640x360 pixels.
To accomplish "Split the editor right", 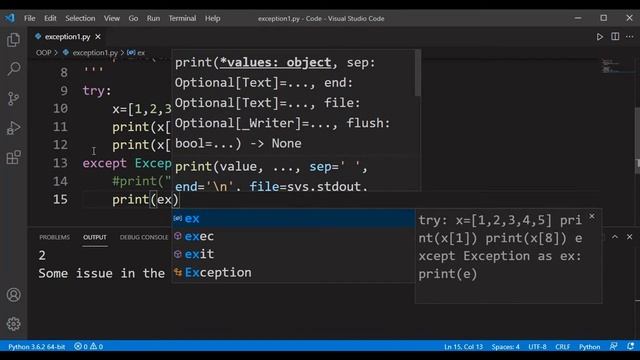I will (x=615, y=36).
